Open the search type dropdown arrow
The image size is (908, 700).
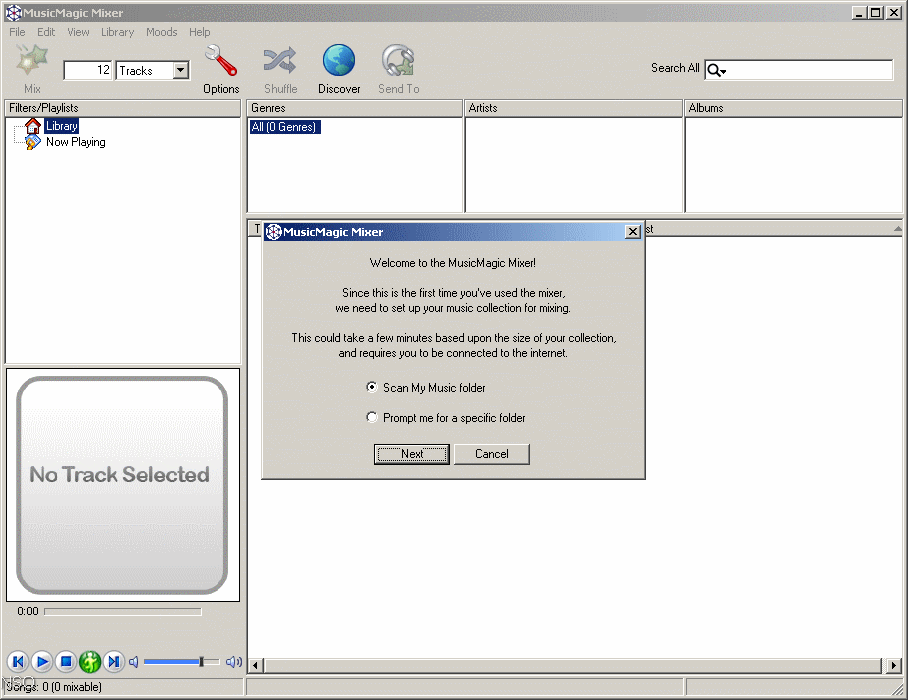point(723,72)
